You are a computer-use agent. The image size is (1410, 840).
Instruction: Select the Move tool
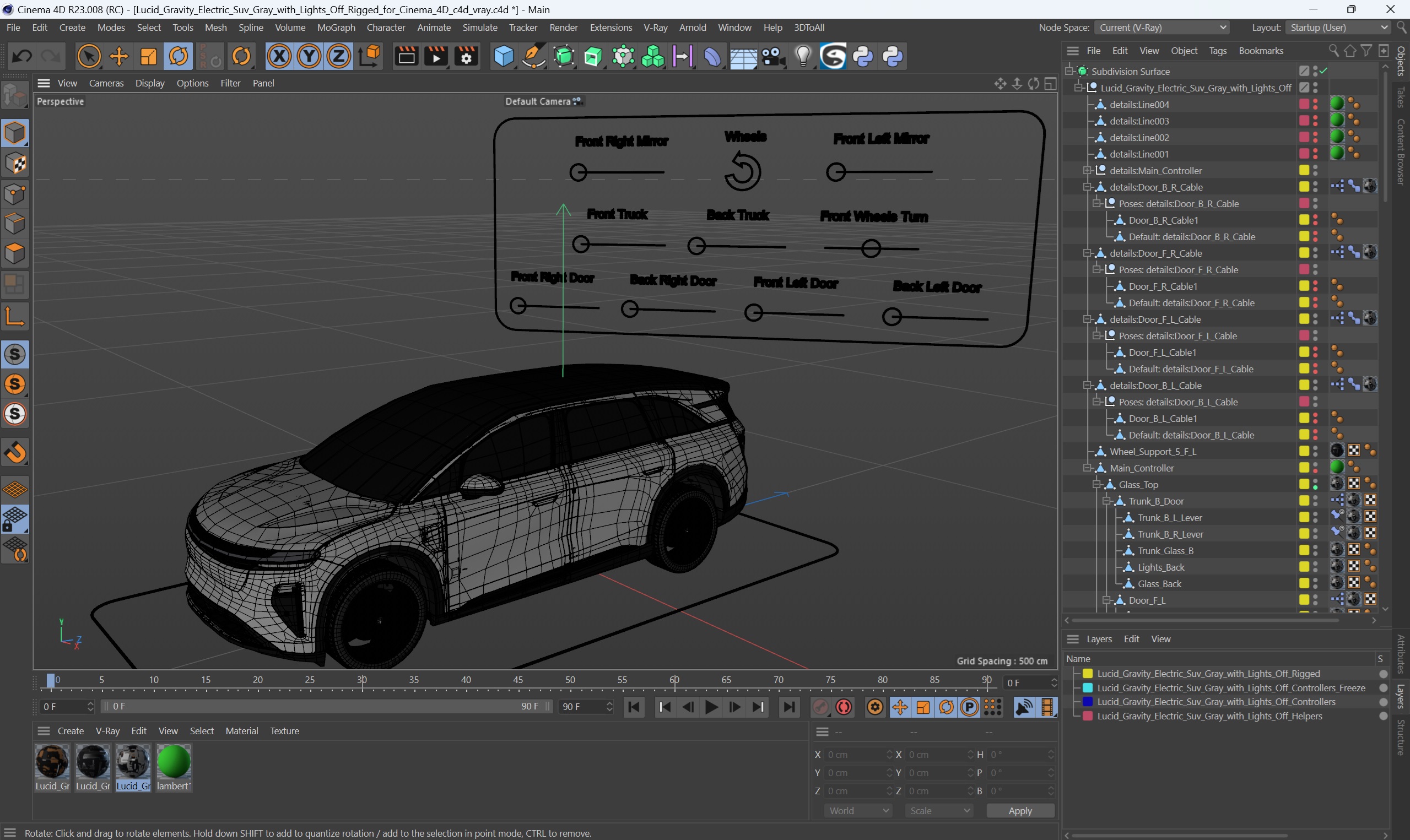click(119, 57)
